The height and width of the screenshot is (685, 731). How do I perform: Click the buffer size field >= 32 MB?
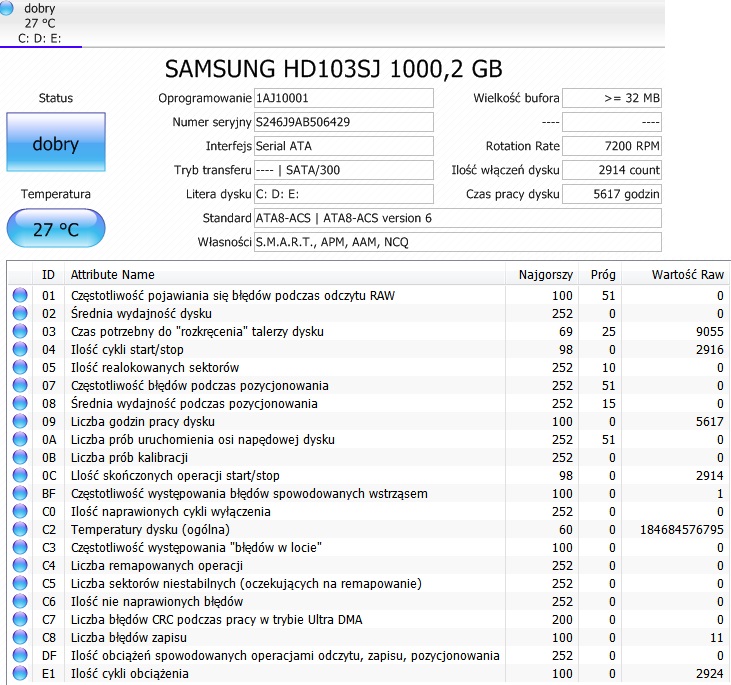click(x=612, y=98)
